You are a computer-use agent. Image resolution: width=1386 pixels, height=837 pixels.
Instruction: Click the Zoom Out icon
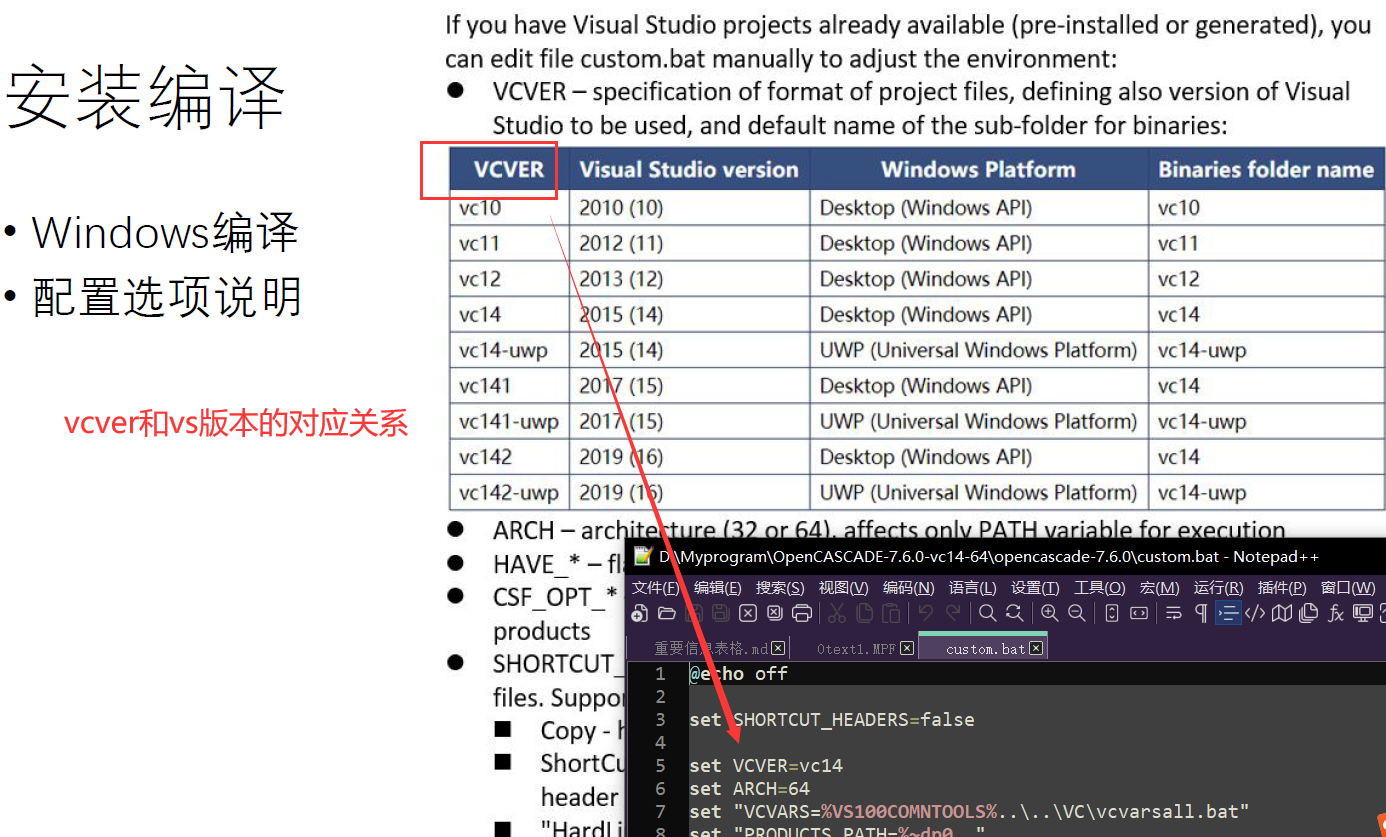click(x=1076, y=613)
